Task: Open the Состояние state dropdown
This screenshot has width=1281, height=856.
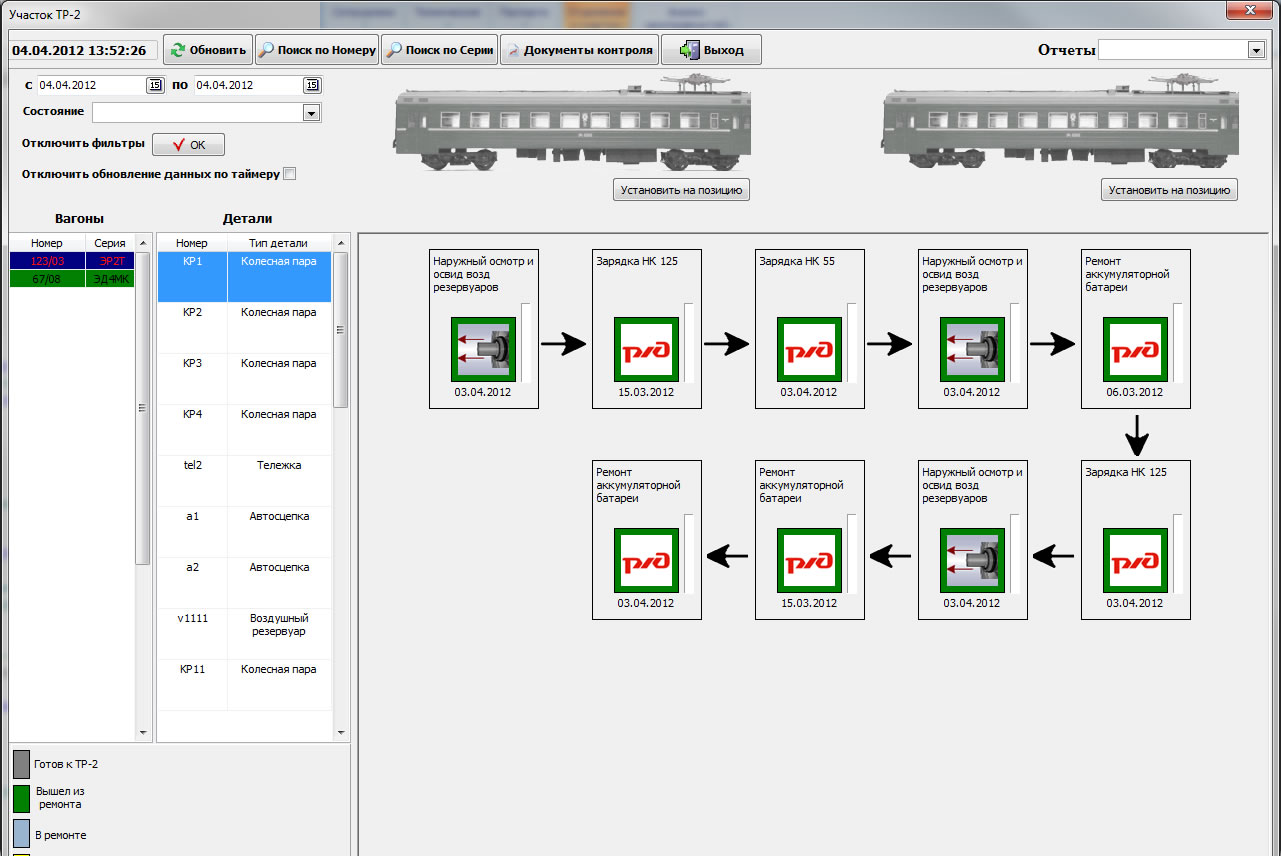Action: (311, 113)
